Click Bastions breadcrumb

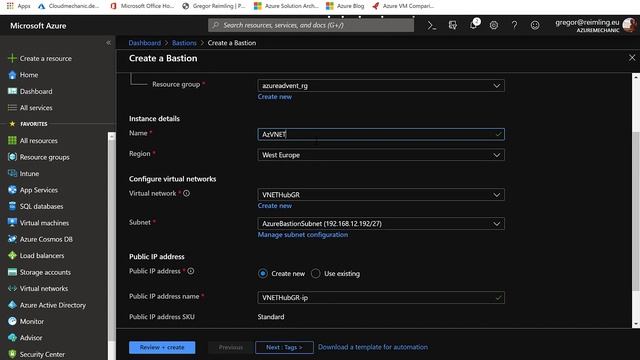coord(184,43)
